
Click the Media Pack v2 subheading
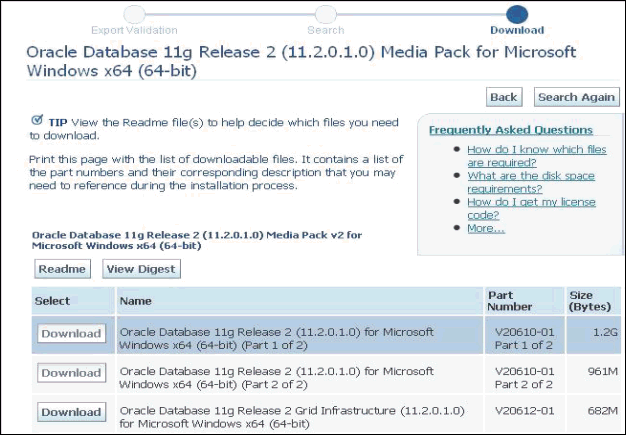click(197, 240)
